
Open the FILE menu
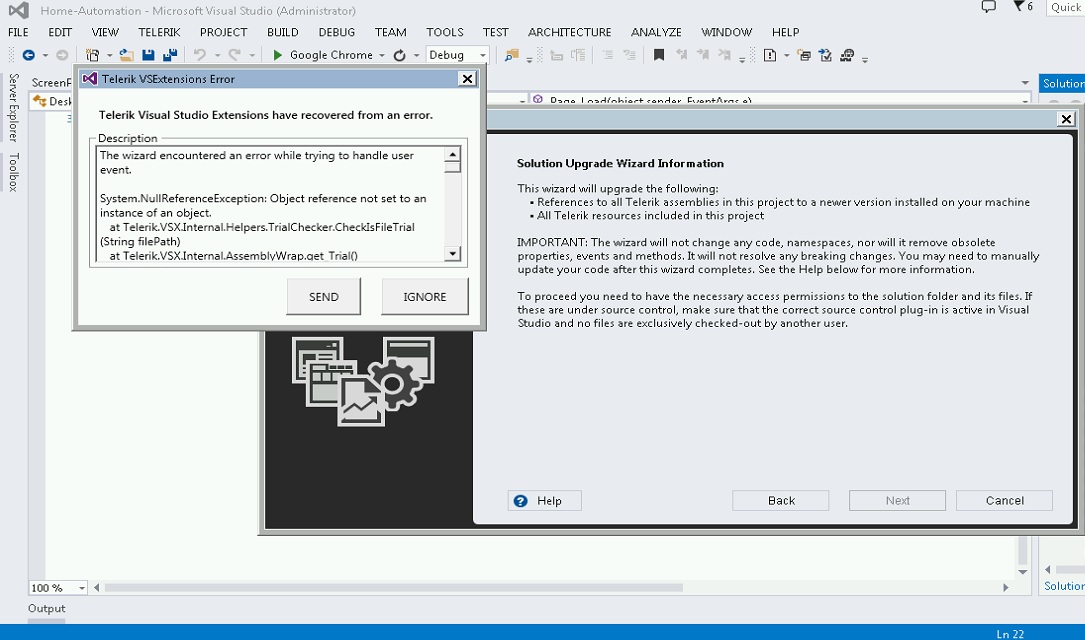pyautogui.click(x=19, y=33)
